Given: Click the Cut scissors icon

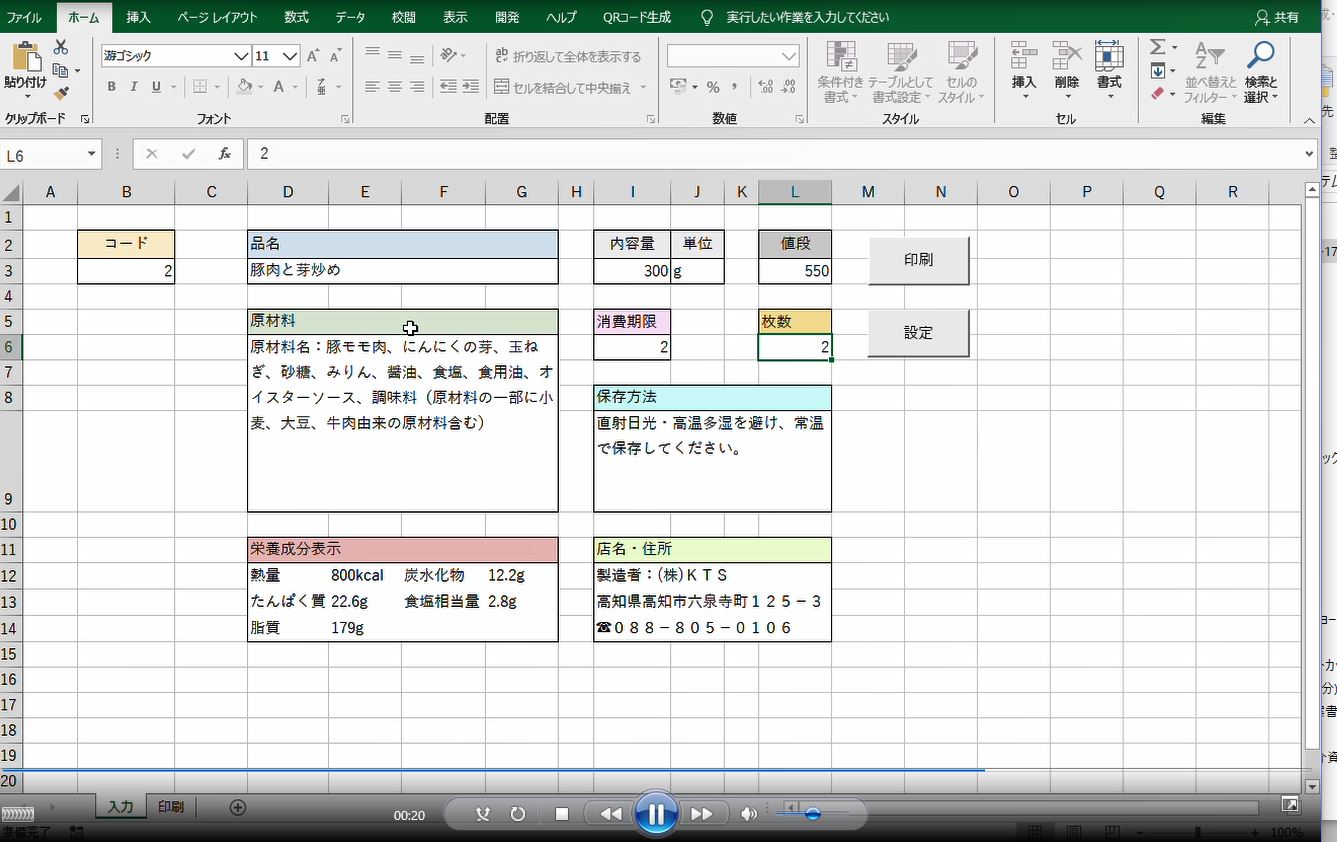Looking at the screenshot, I should (x=61, y=48).
